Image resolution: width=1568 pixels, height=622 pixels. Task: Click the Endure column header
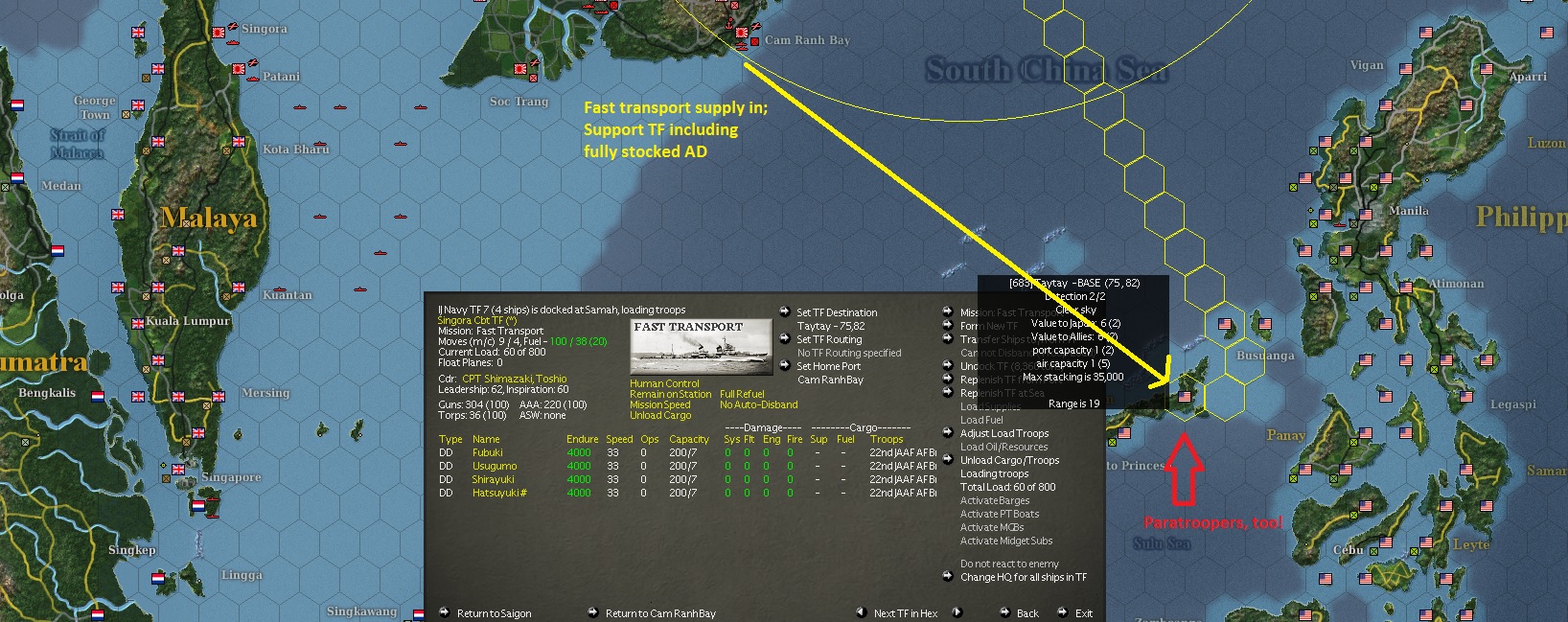coord(582,439)
